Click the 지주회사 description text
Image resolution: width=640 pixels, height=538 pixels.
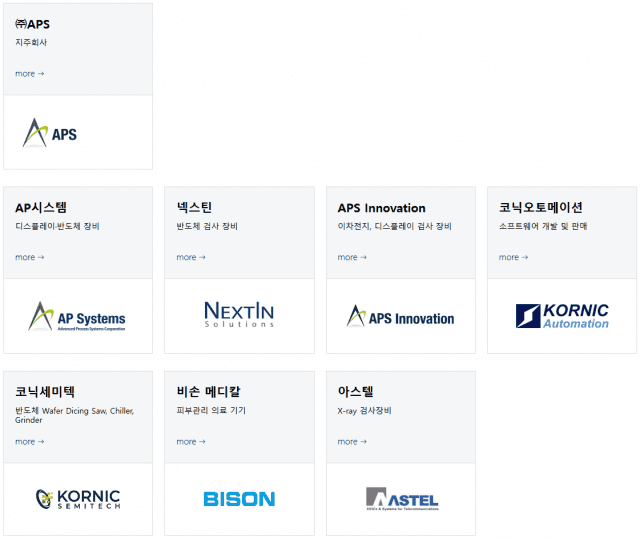[x=31, y=42]
